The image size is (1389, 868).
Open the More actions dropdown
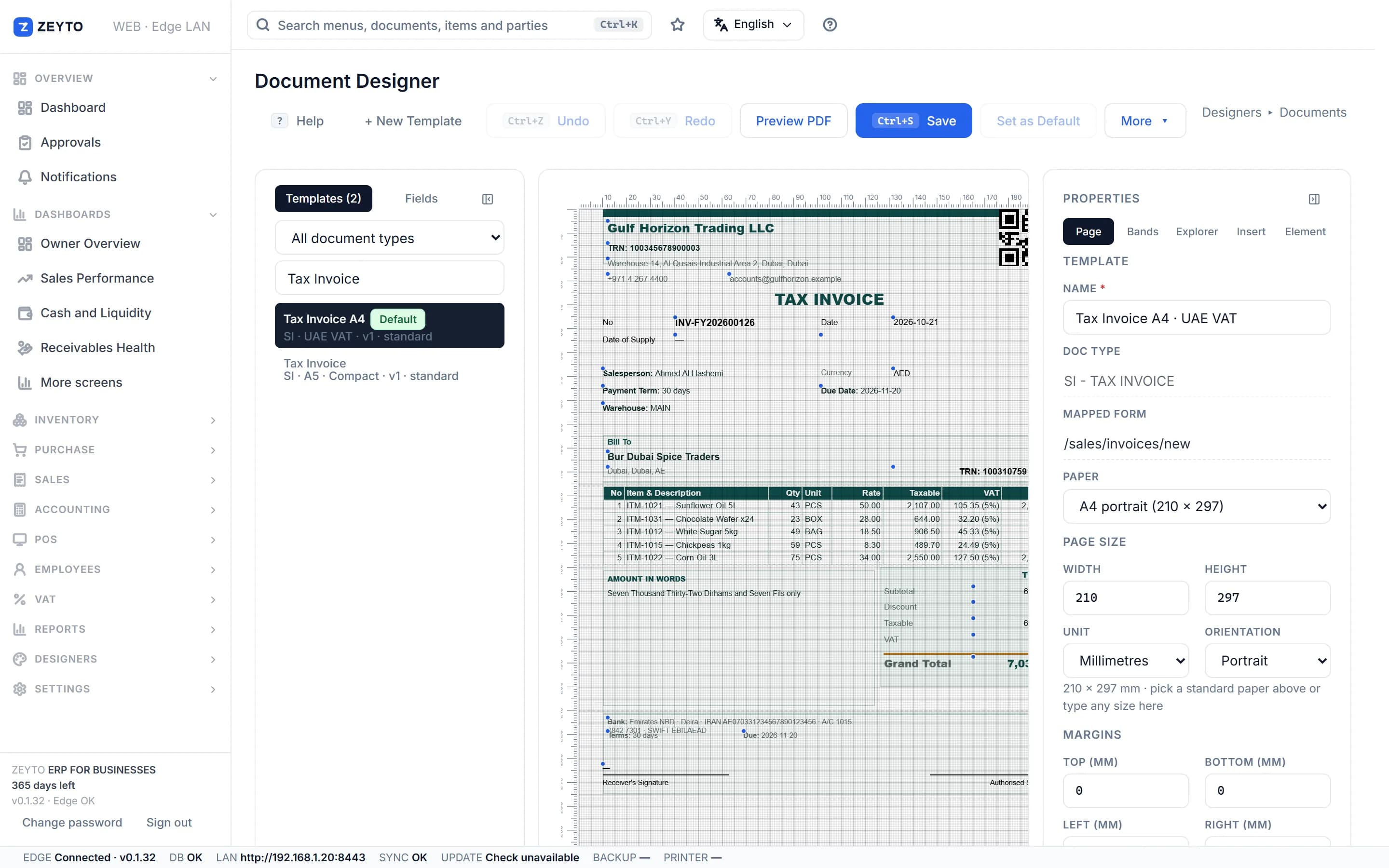[x=1144, y=121]
